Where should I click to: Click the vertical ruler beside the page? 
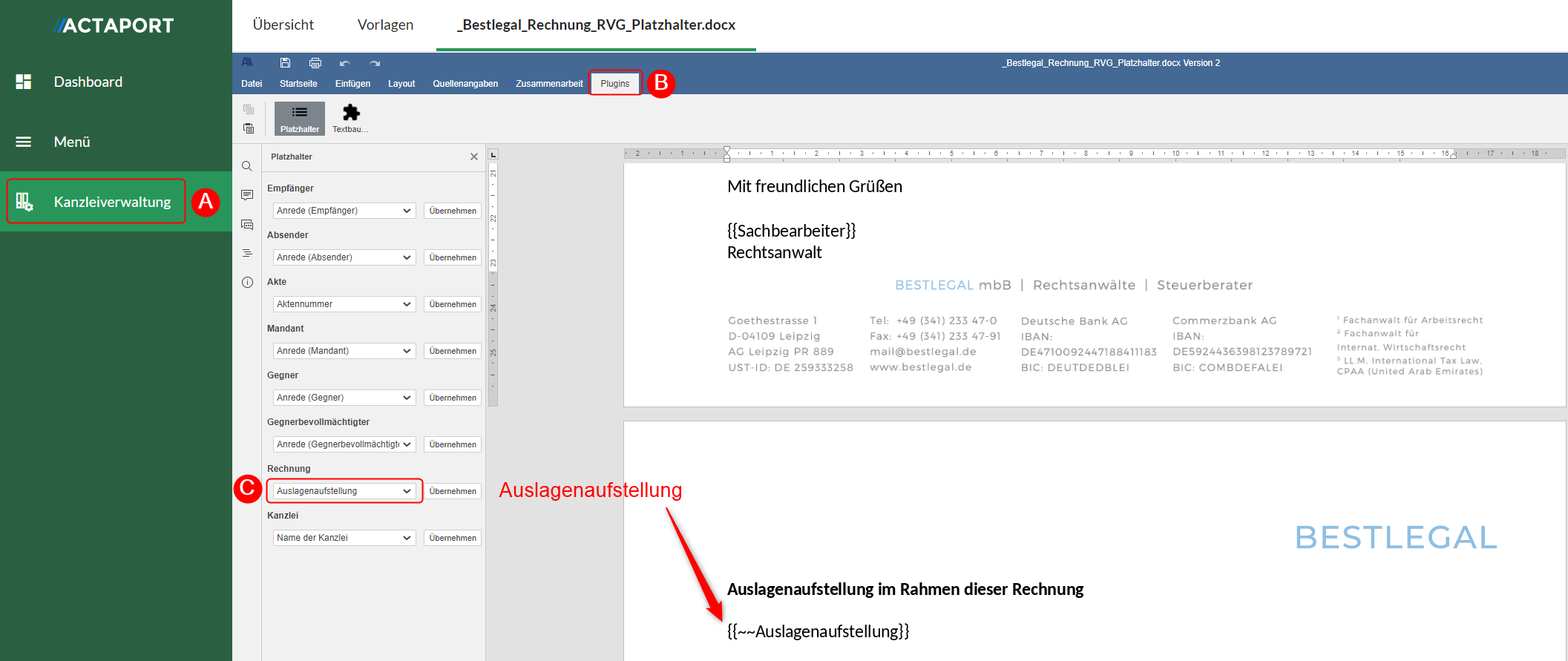click(x=493, y=284)
